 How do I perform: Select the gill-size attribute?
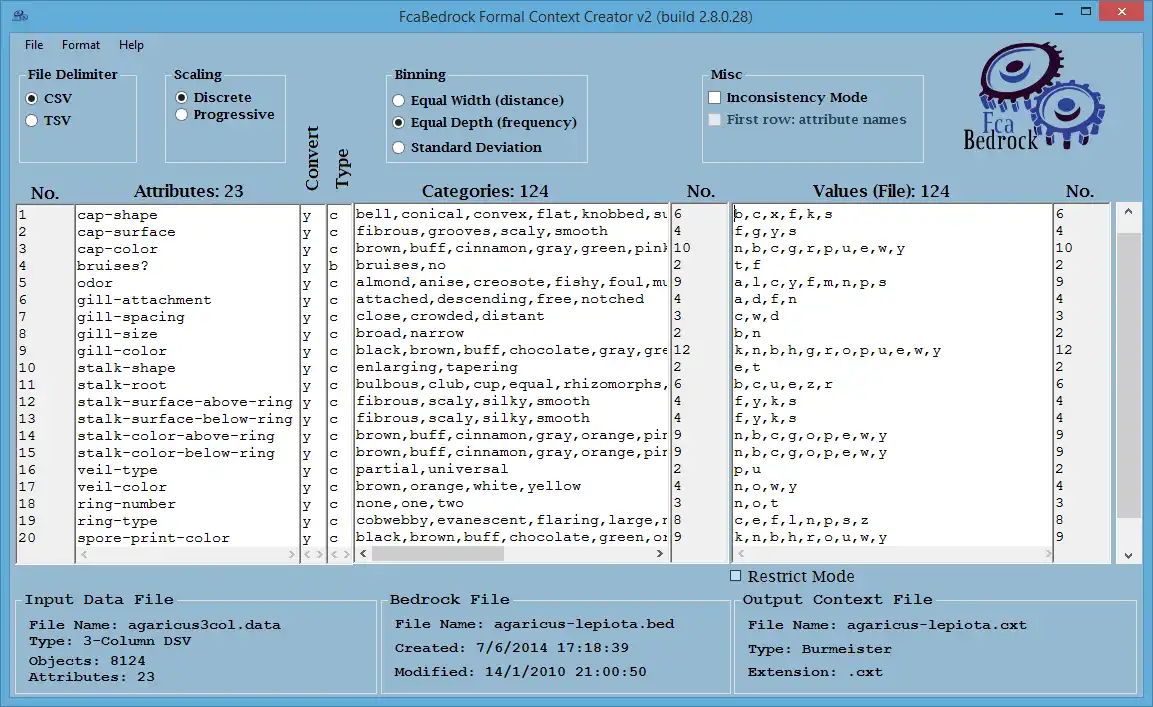(x=117, y=334)
